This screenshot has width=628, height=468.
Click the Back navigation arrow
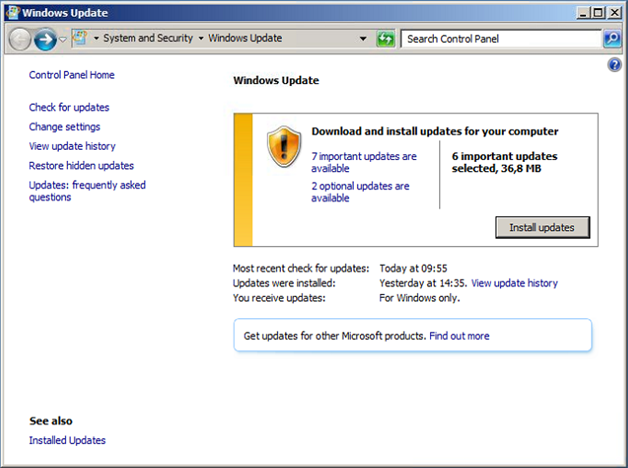click(20, 39)
